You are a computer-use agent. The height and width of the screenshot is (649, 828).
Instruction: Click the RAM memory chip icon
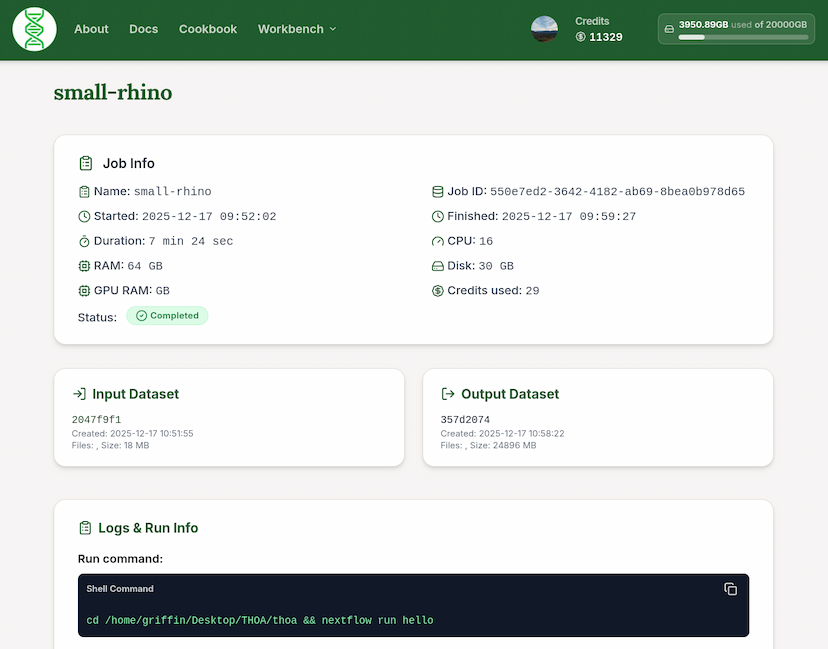pyautogui.click(x=84, y=266)
